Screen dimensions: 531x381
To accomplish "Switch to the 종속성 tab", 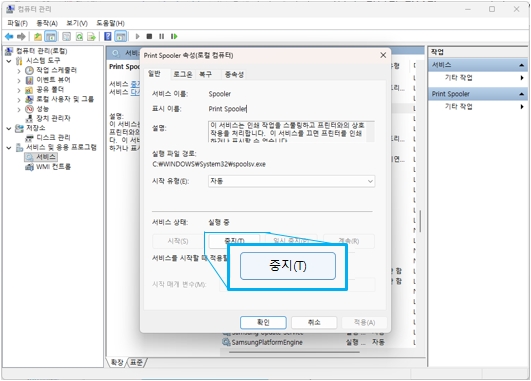I will (x=234, y=75).
